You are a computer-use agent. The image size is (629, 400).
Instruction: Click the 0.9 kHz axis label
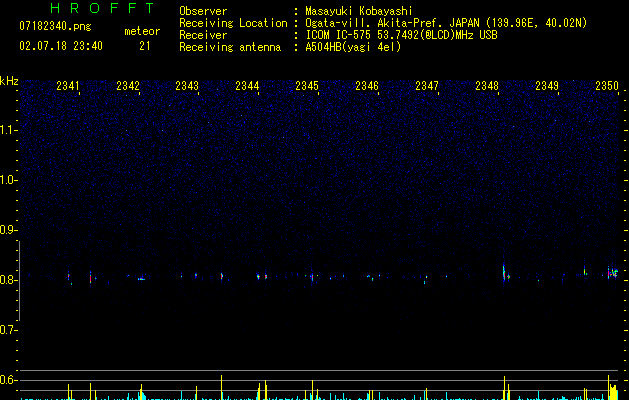[x=7, y=230]
